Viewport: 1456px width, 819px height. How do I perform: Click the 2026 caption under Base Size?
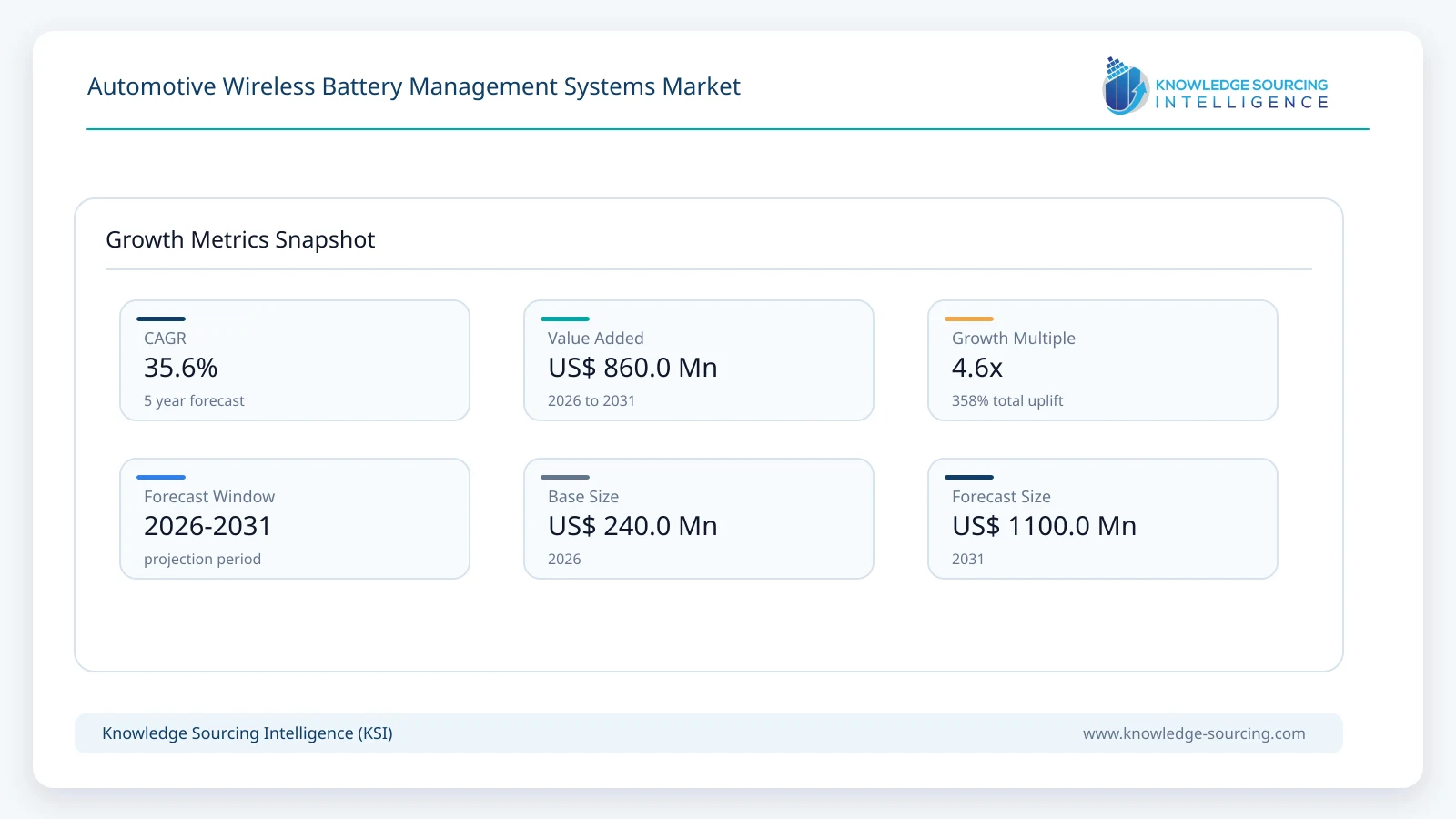tap(564, 560)
